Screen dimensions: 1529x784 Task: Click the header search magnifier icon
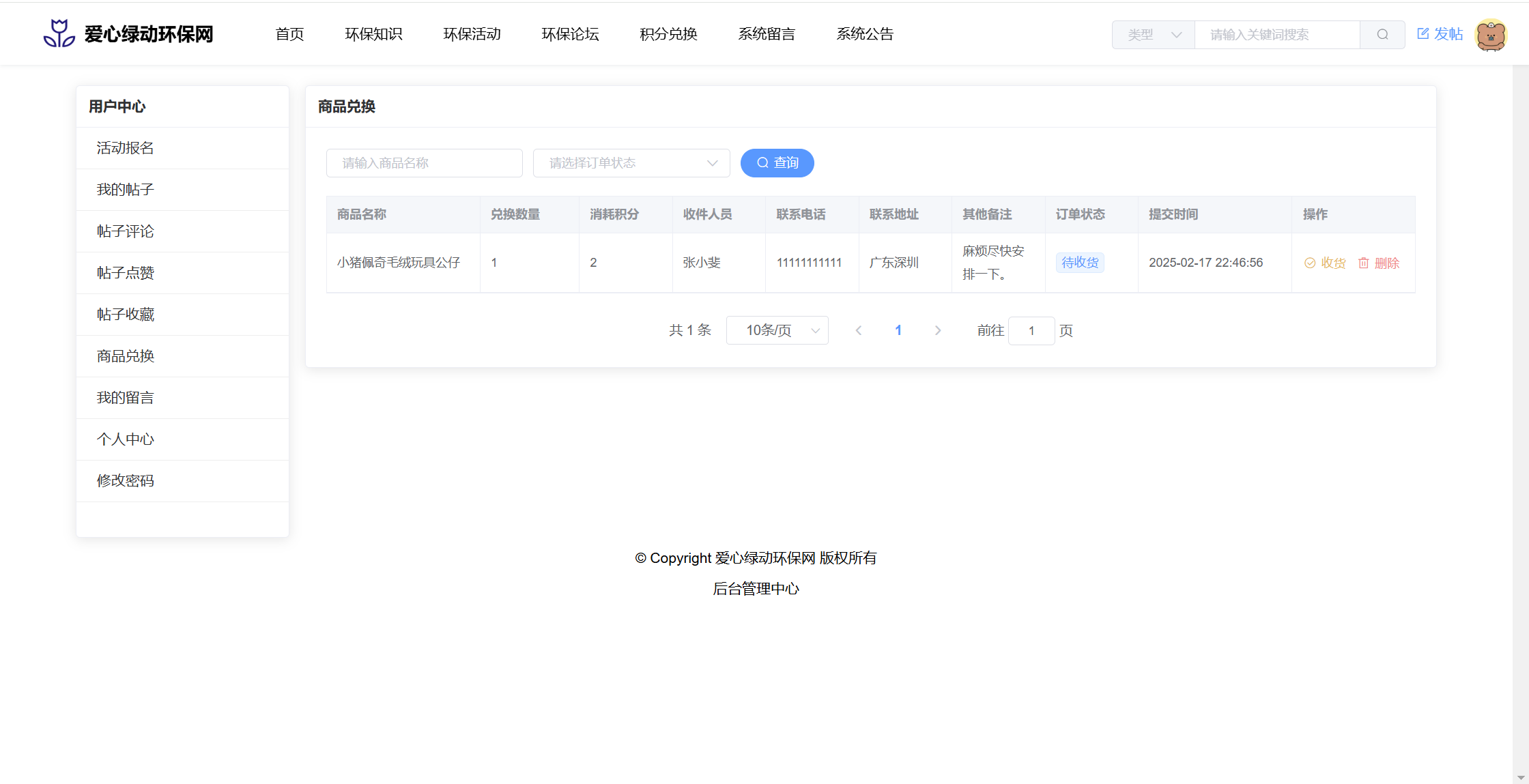1382,35
